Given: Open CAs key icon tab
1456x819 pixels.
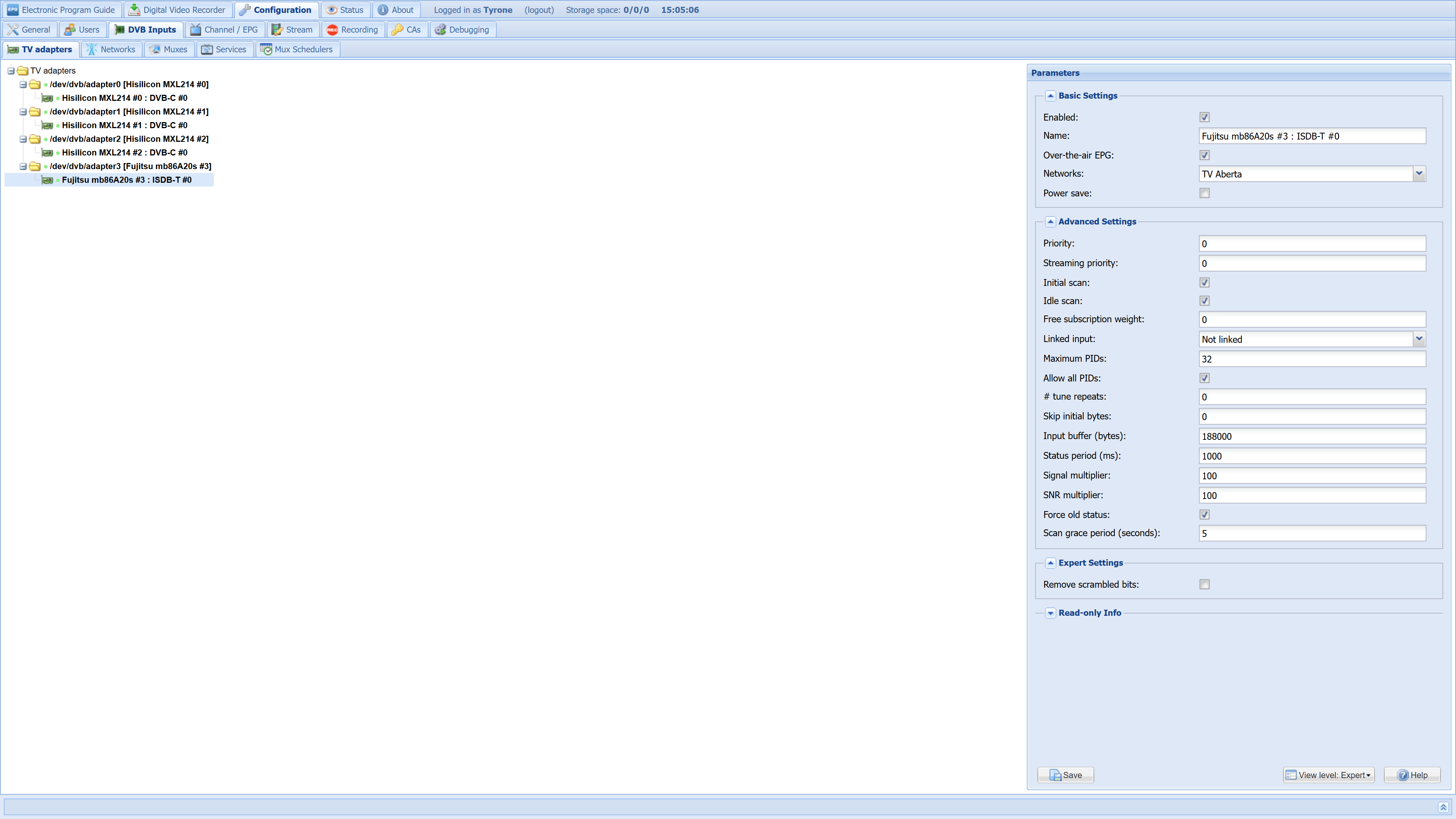Looking at the screenshot, I should 397,30.
